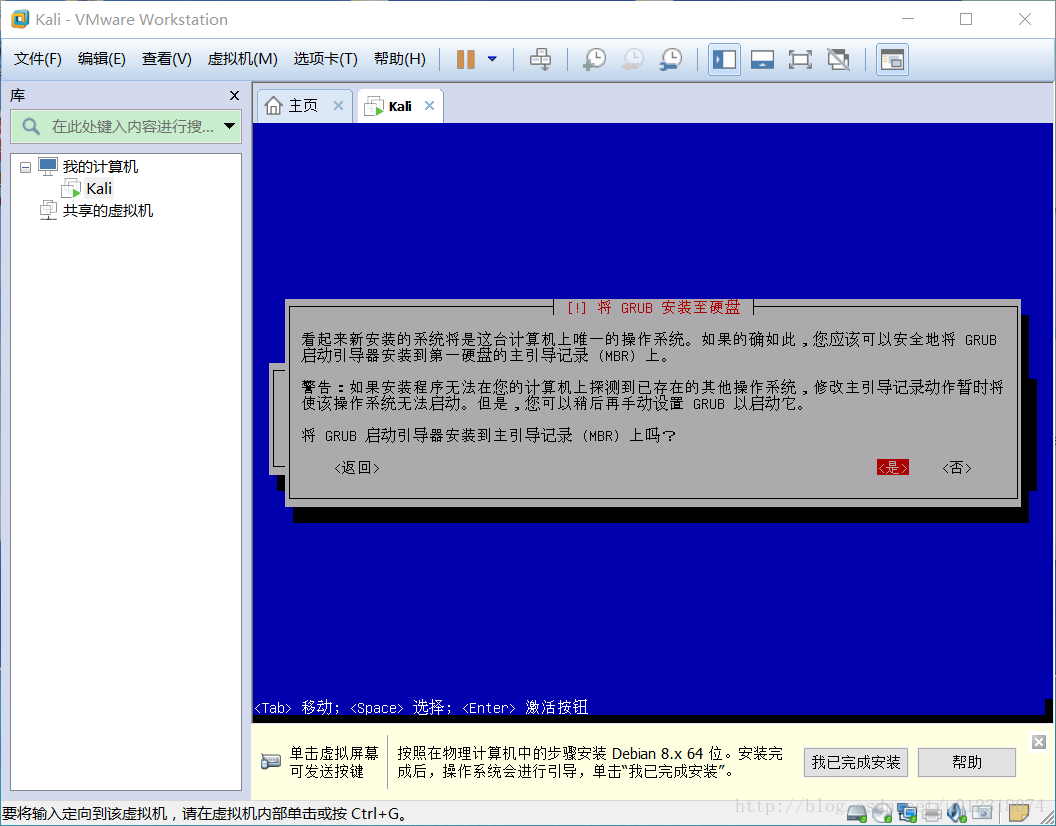Click the network adapter status icon

(x=906, y=814)
